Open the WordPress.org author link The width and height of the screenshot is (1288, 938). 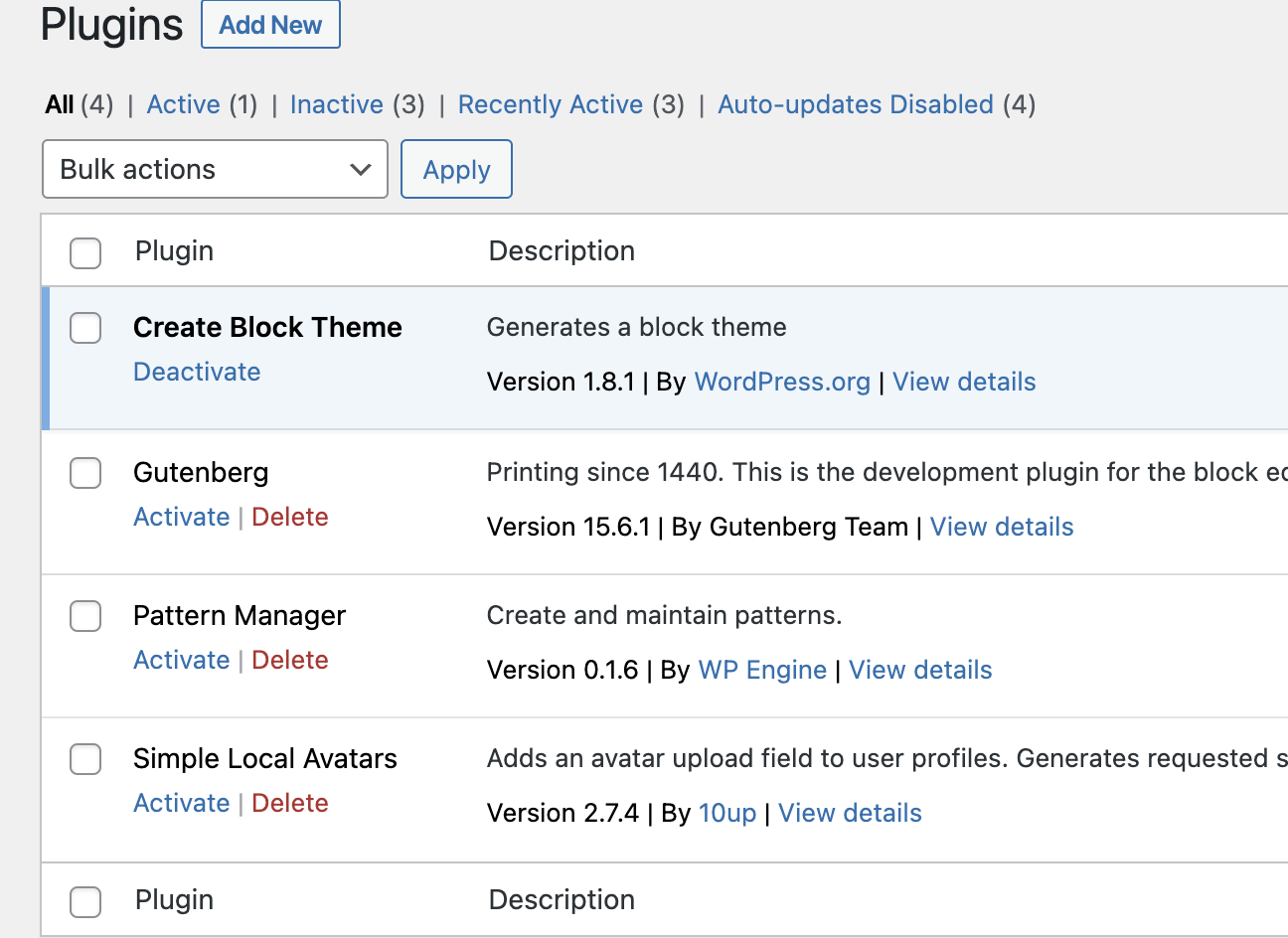coord(782,382)
